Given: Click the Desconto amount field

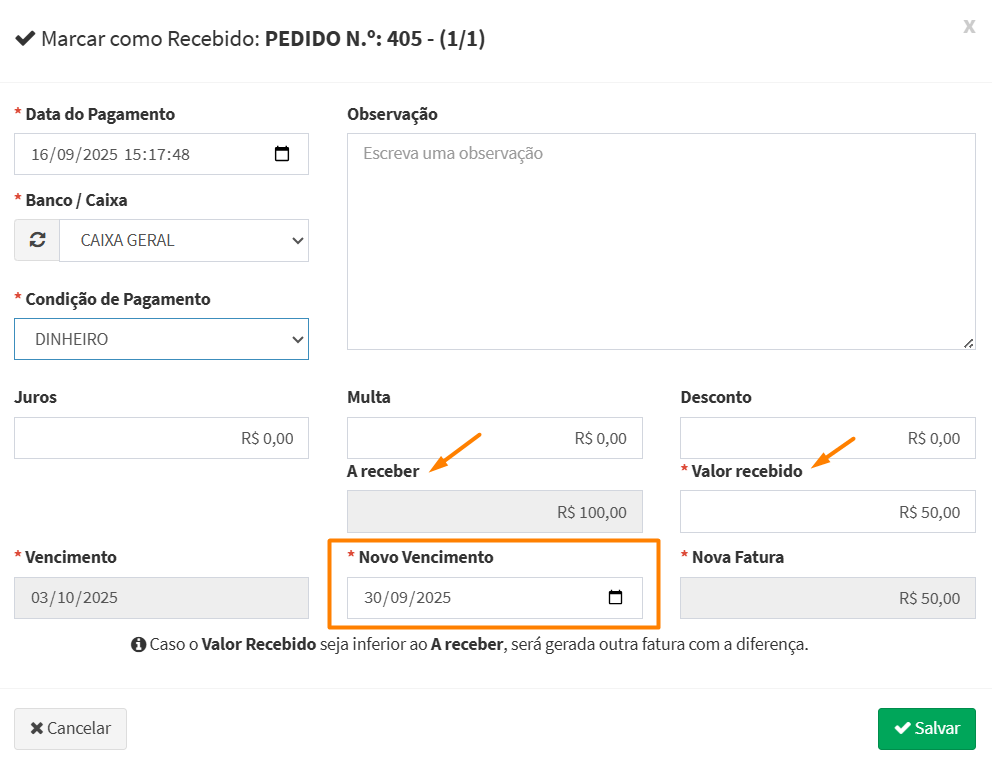Looking at the screenshot, I should 827,438.
